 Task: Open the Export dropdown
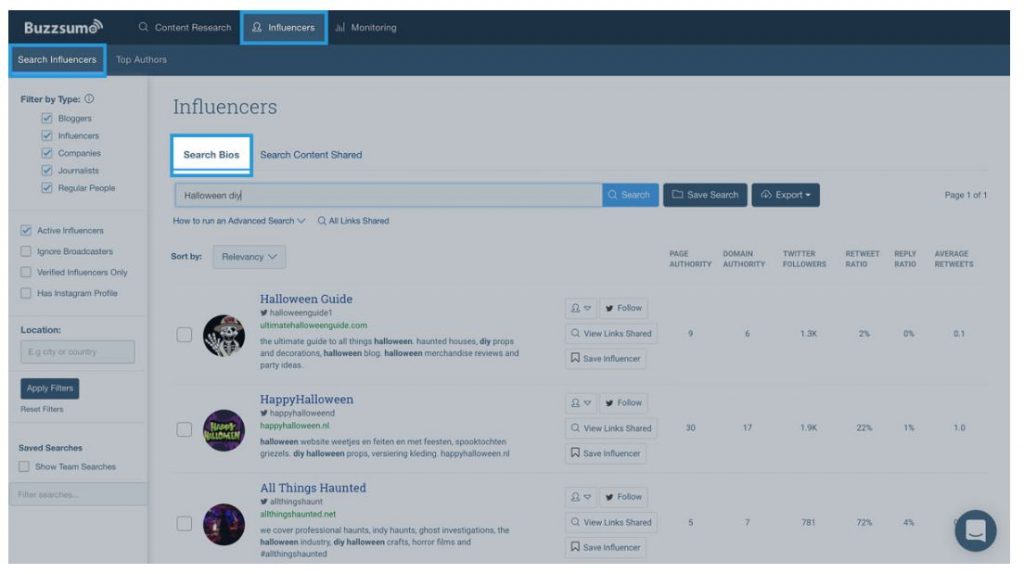click(786, 195)
